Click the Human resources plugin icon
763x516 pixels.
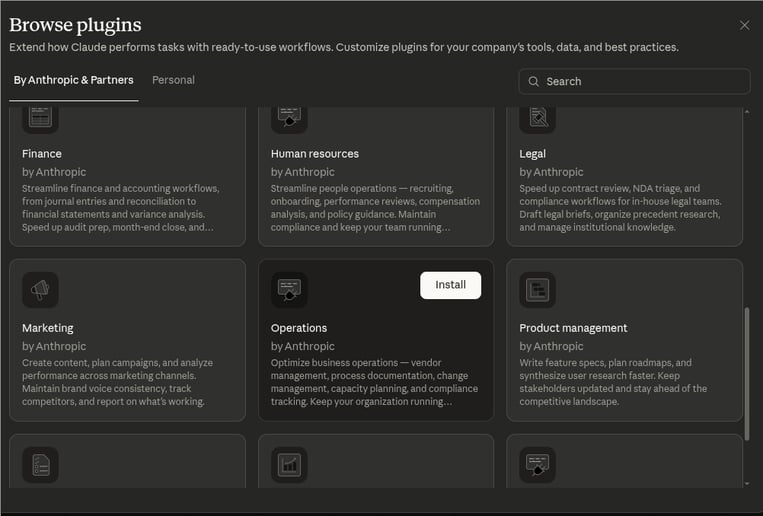click(289, 117)
